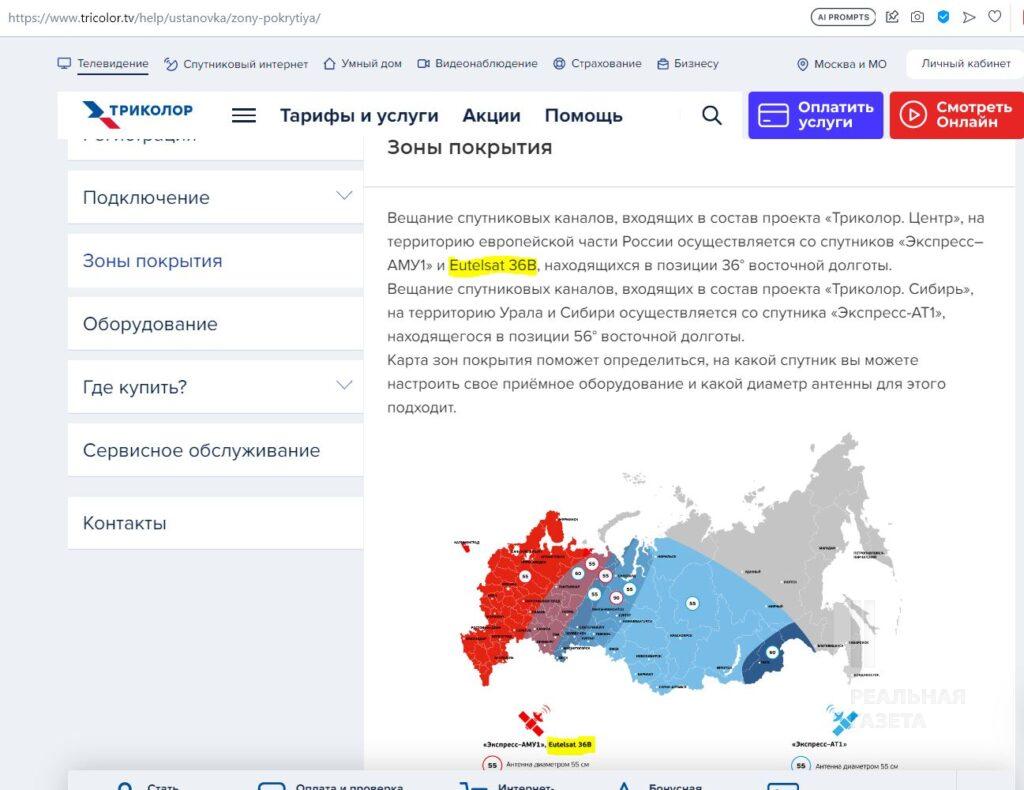1024x790 pixels.
Task: Open the Москва и МО region selector
Action: [841, 64]
